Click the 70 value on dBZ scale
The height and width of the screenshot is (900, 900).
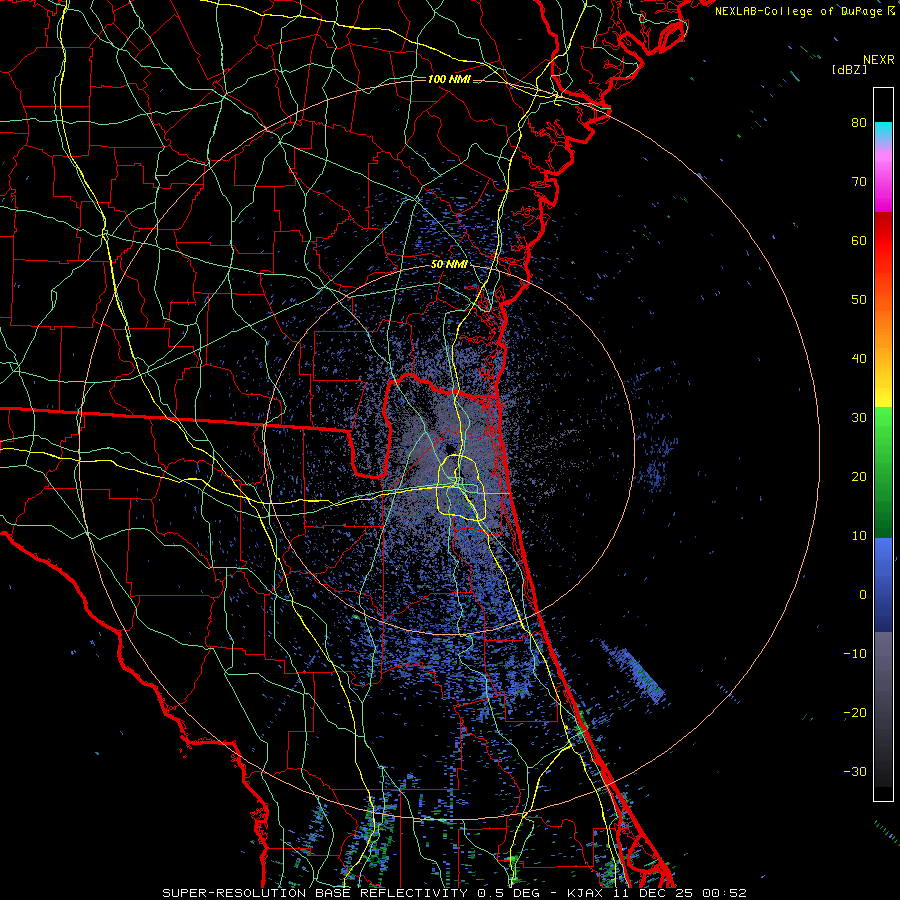859,182
